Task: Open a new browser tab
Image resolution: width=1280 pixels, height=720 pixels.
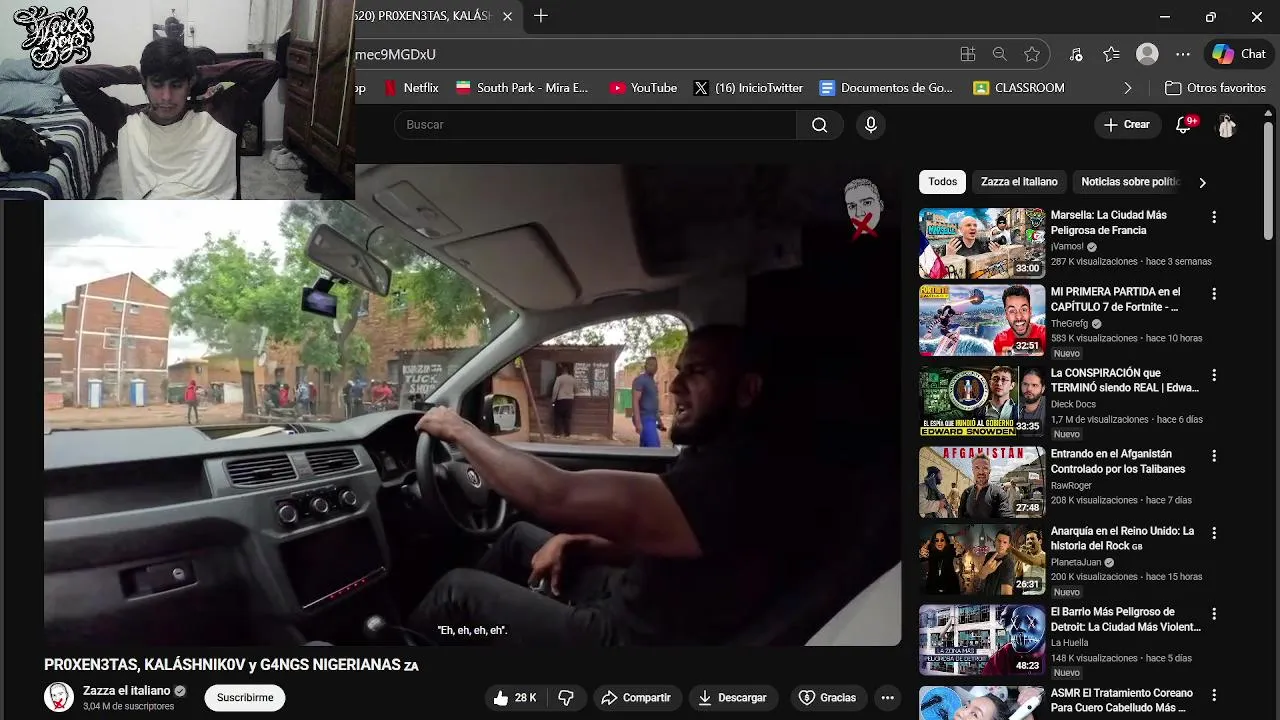Action: click(x=541, y=16)
